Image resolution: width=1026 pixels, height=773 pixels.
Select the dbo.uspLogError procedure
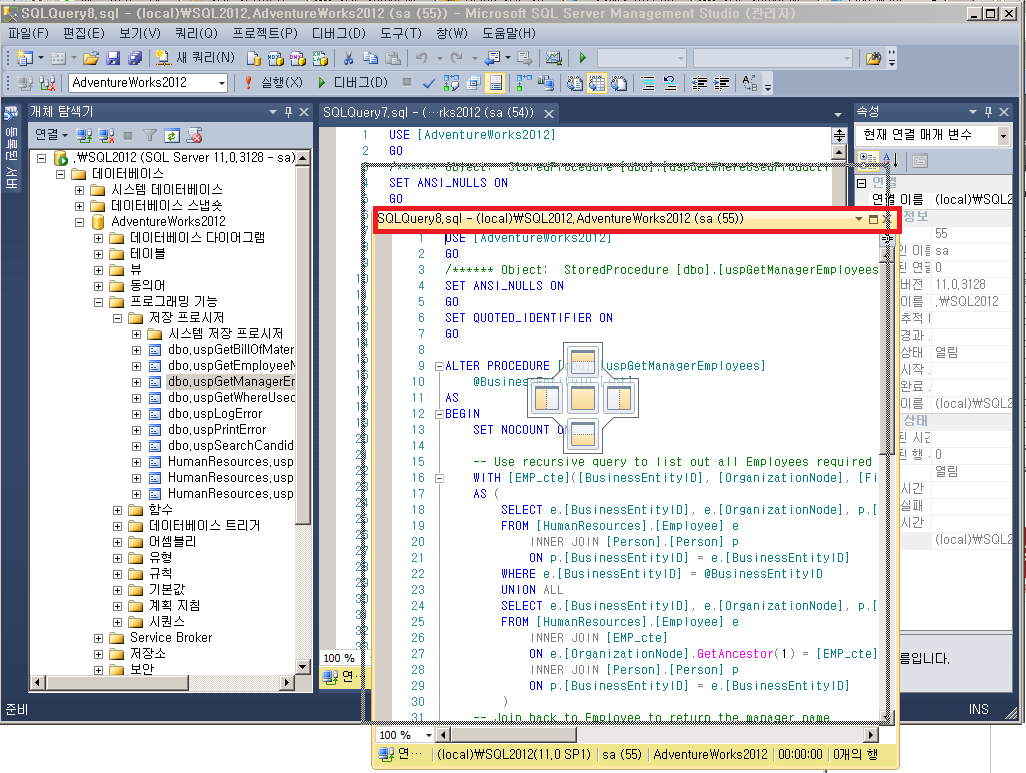[215, 414]
